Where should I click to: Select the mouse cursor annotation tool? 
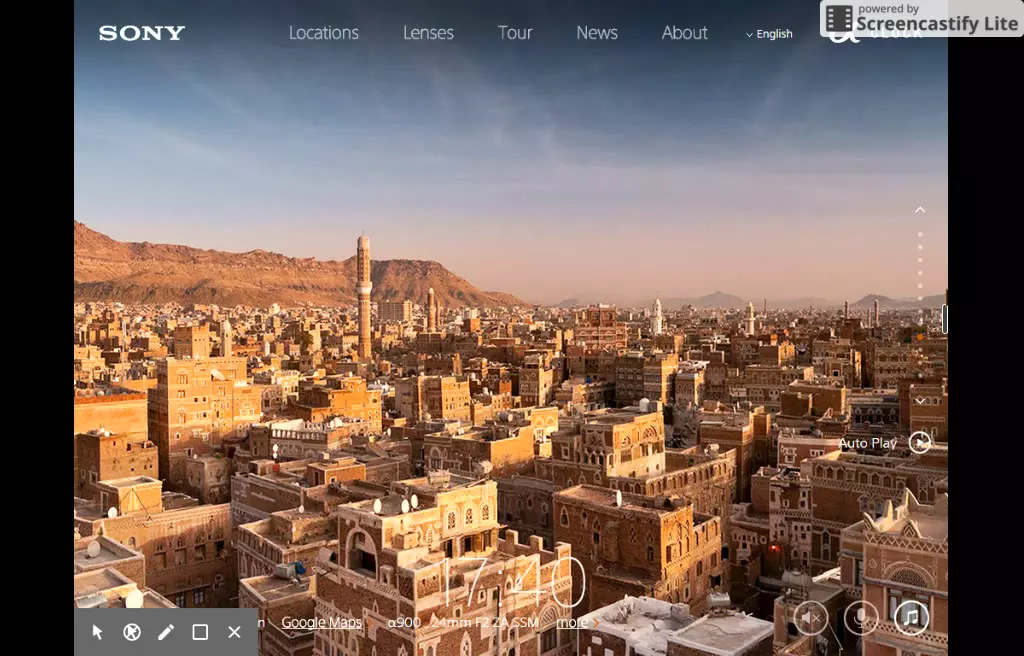(97, 632)
